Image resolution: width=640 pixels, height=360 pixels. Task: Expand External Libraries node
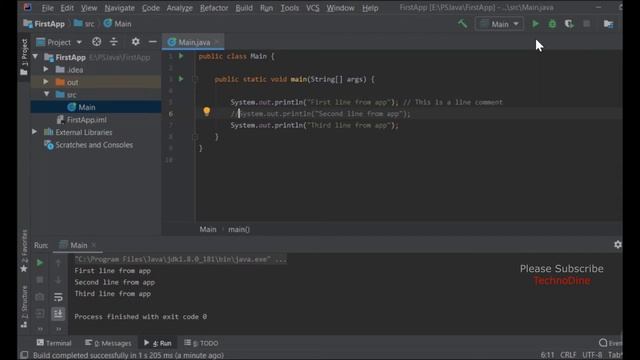click(35, 132)
